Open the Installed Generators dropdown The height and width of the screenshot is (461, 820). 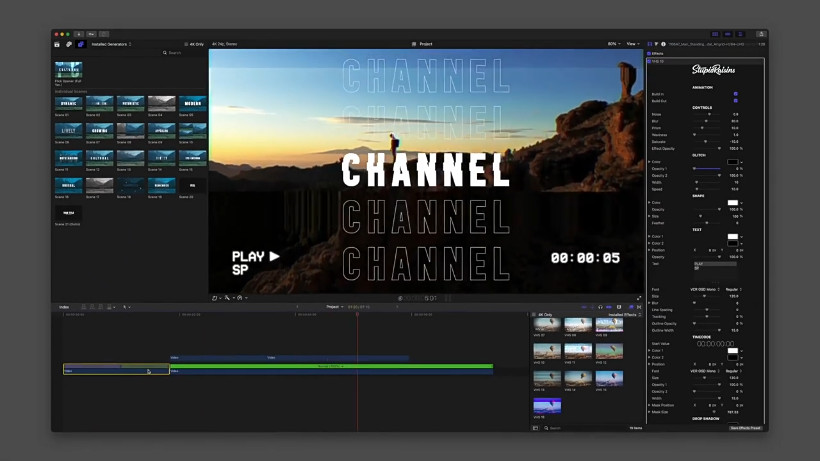pyautogui.click(x=111, y=44)
